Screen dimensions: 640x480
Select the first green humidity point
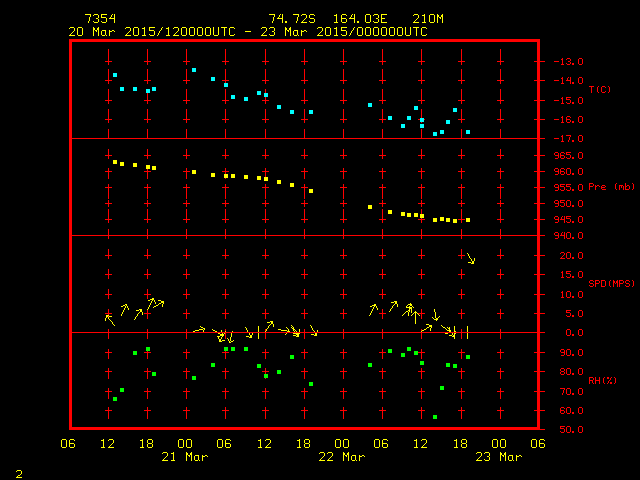(115, 399)
